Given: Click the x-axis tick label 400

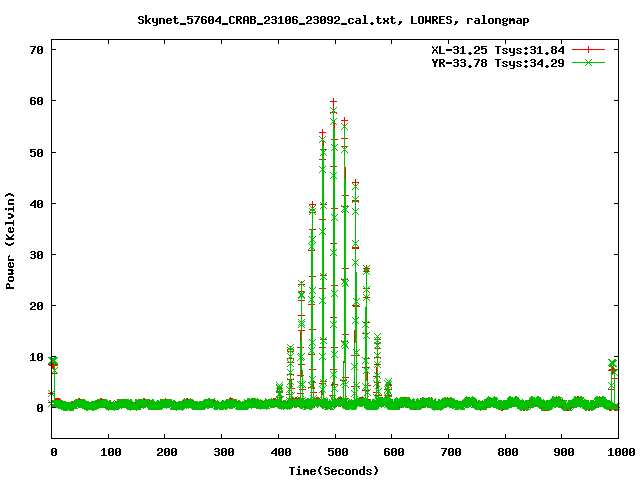Looking at the screenshot, I should [281, 452].
